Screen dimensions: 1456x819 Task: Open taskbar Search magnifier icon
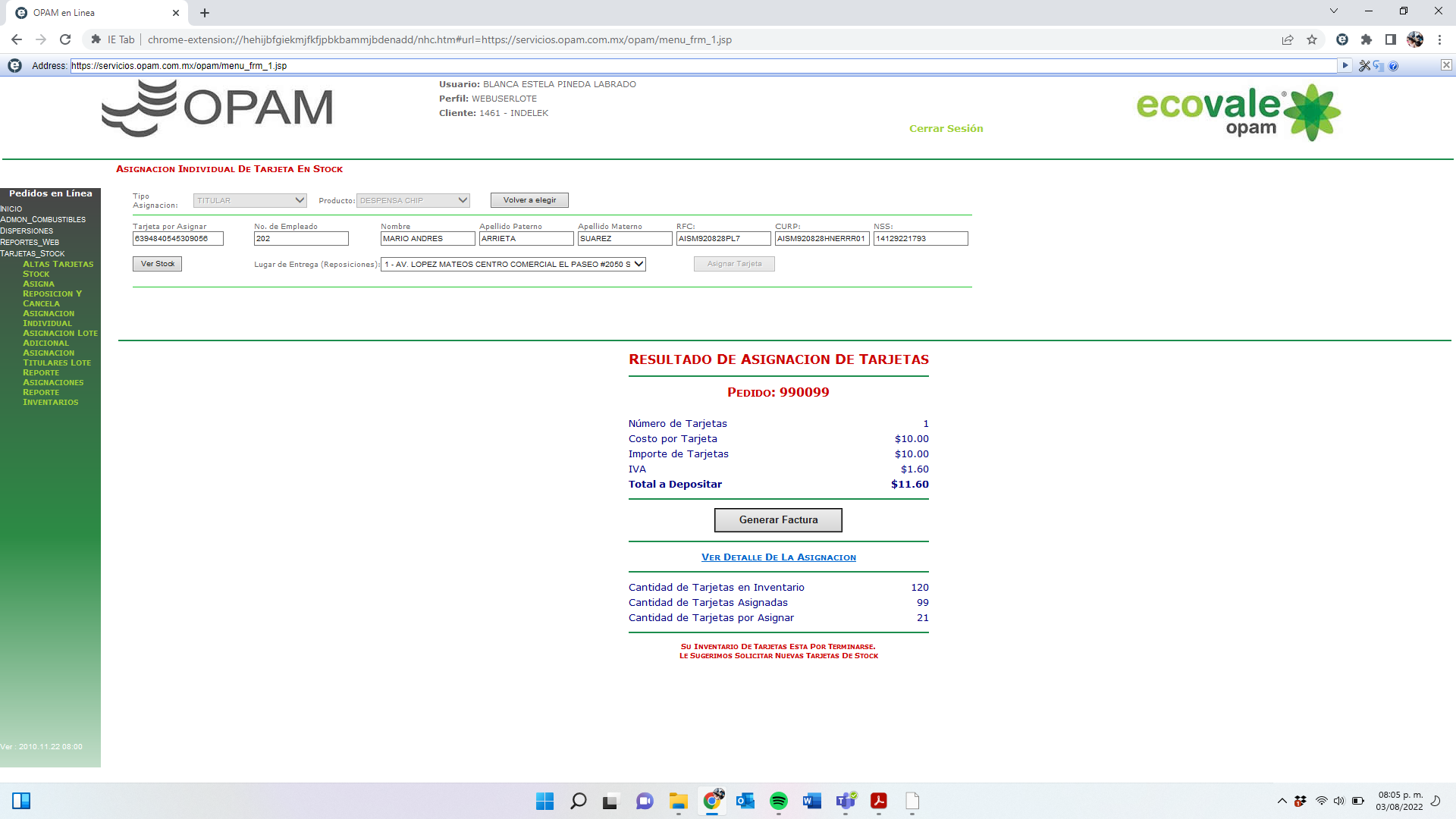coord(578,801)
